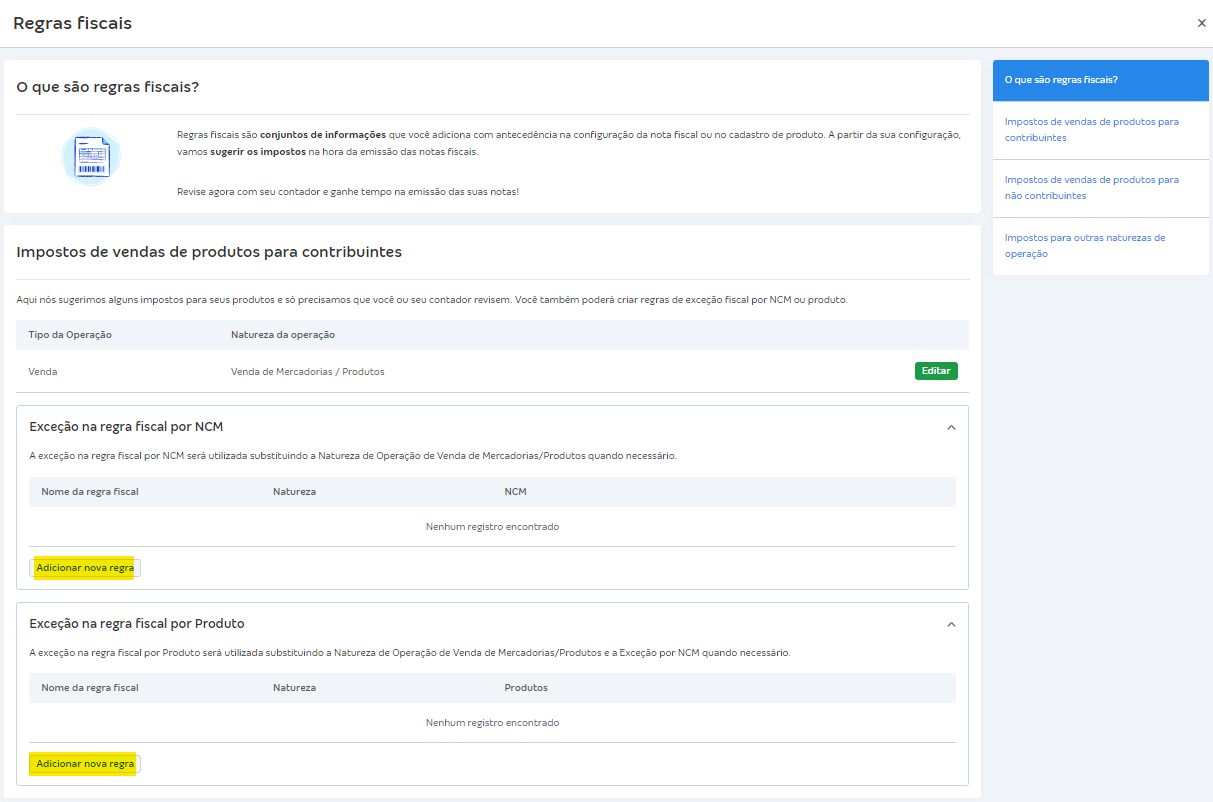
Task: Click 'Exceção na regra fiscal por Produto' heading
Action: coord(137,623)
